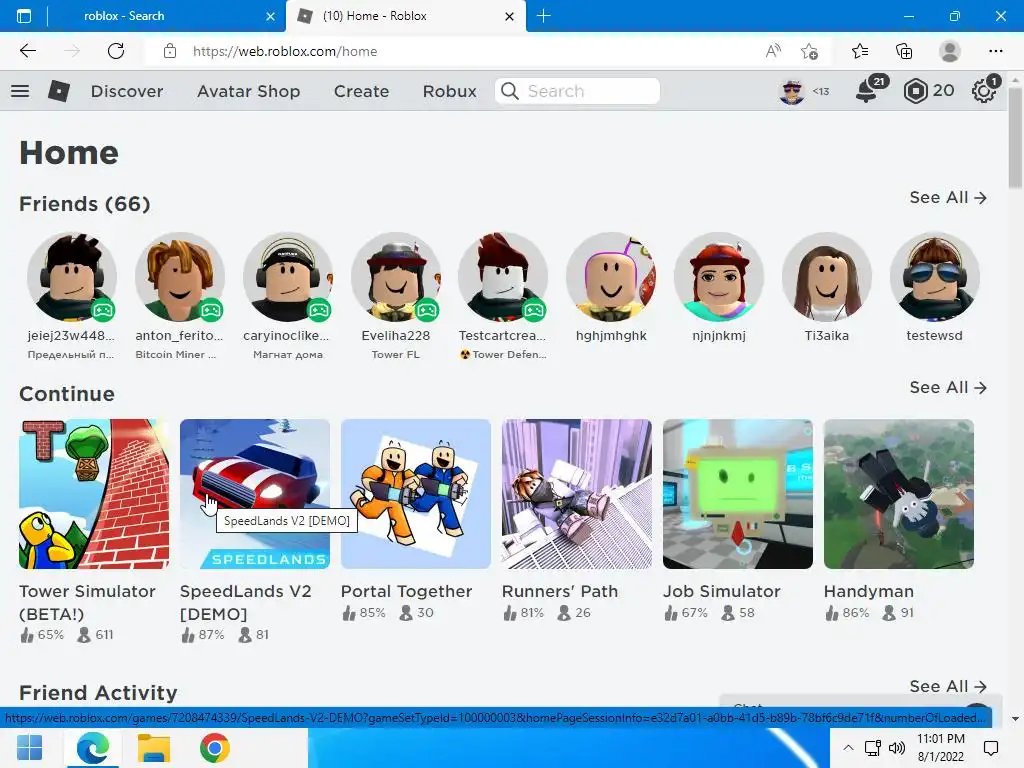Show hidden system tray icons

pos(848,748)
